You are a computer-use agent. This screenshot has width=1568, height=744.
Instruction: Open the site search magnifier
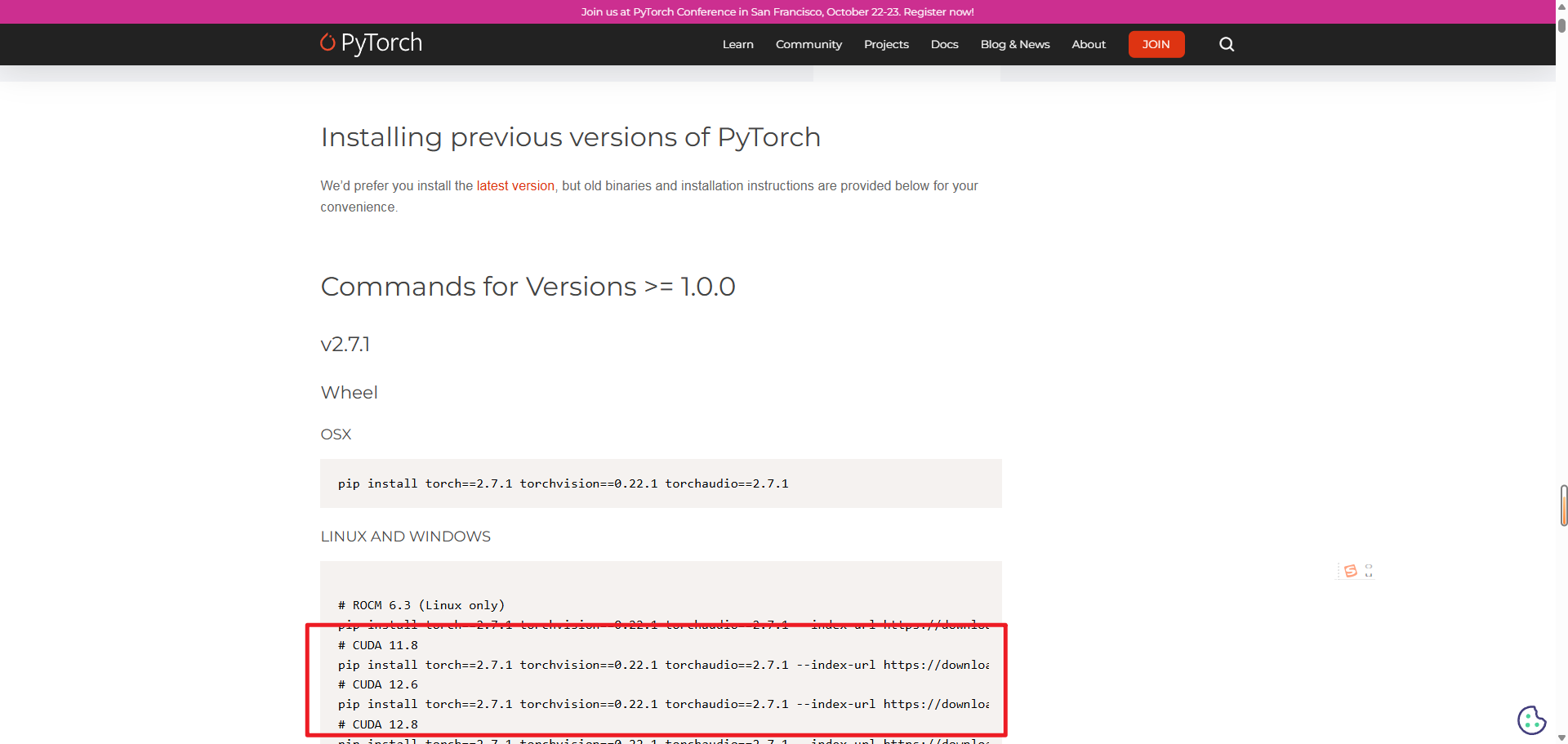[1227, 44]
